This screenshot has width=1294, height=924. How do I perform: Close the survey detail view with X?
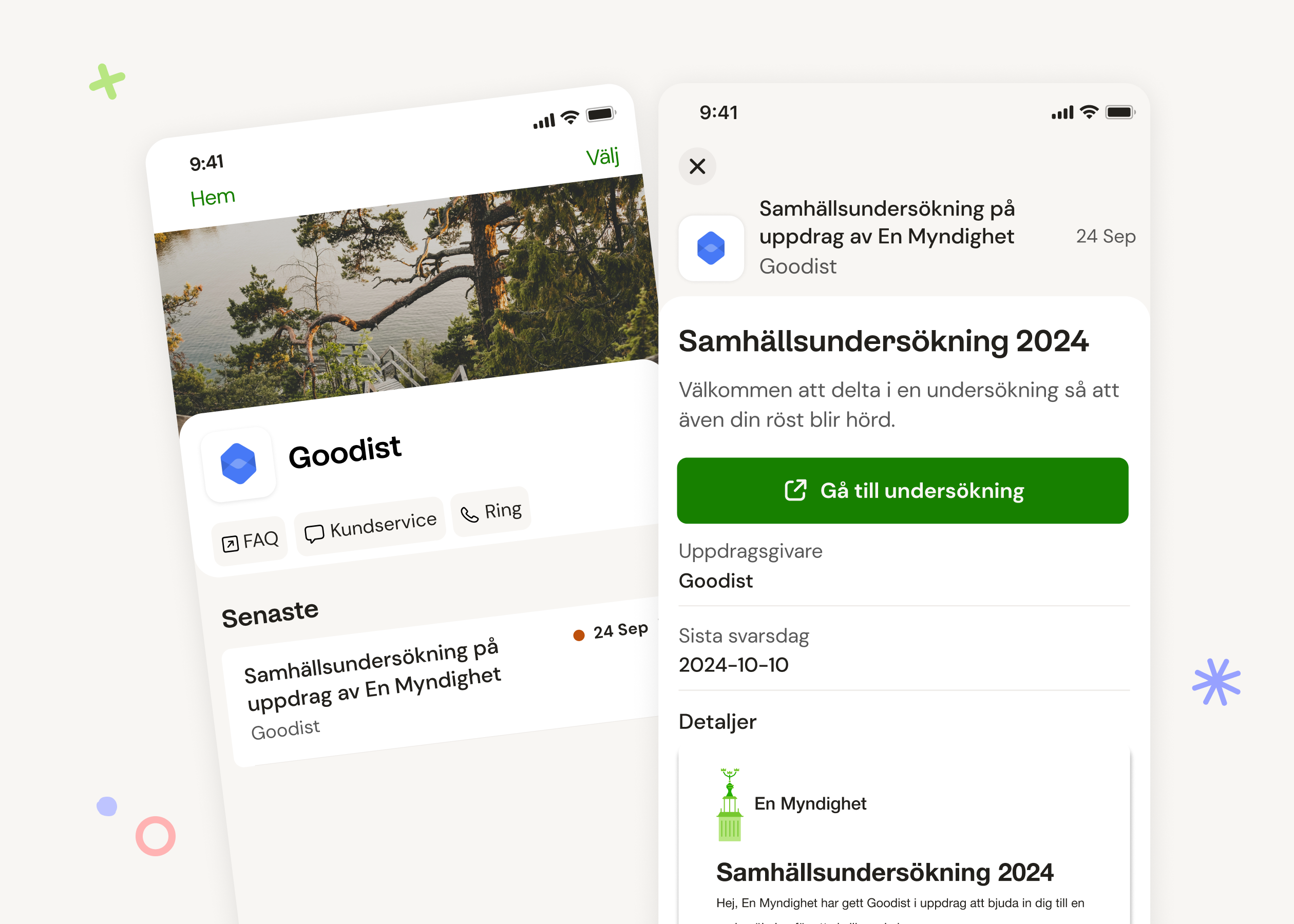[x=697, y=166]
